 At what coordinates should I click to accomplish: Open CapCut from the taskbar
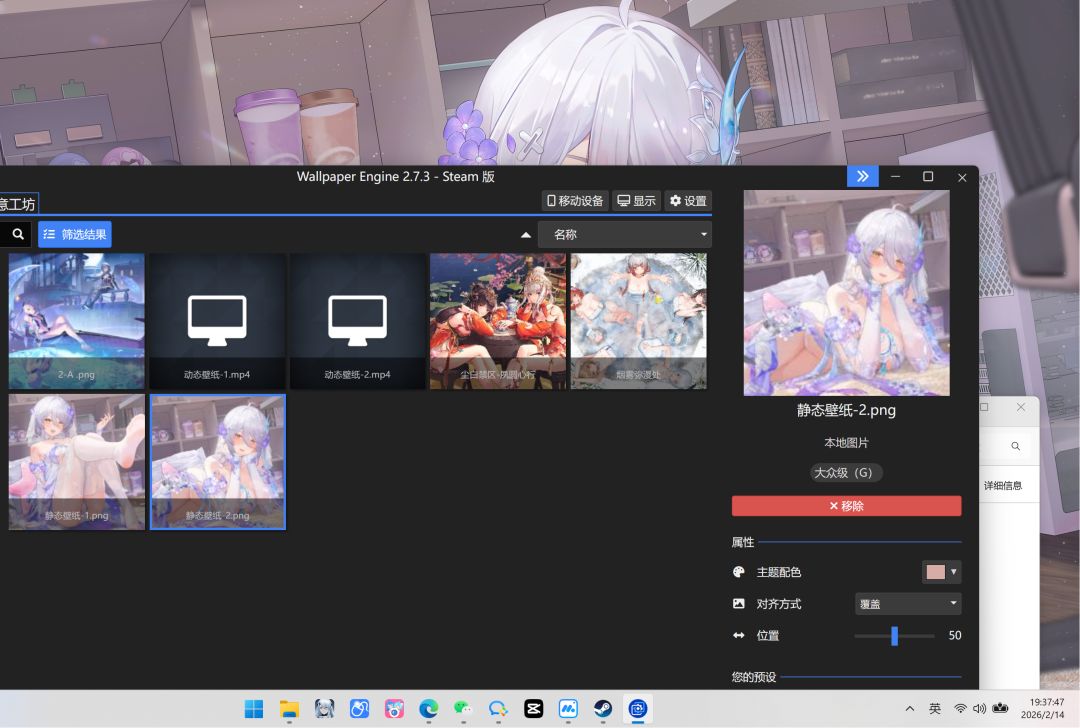click(533, 709)
